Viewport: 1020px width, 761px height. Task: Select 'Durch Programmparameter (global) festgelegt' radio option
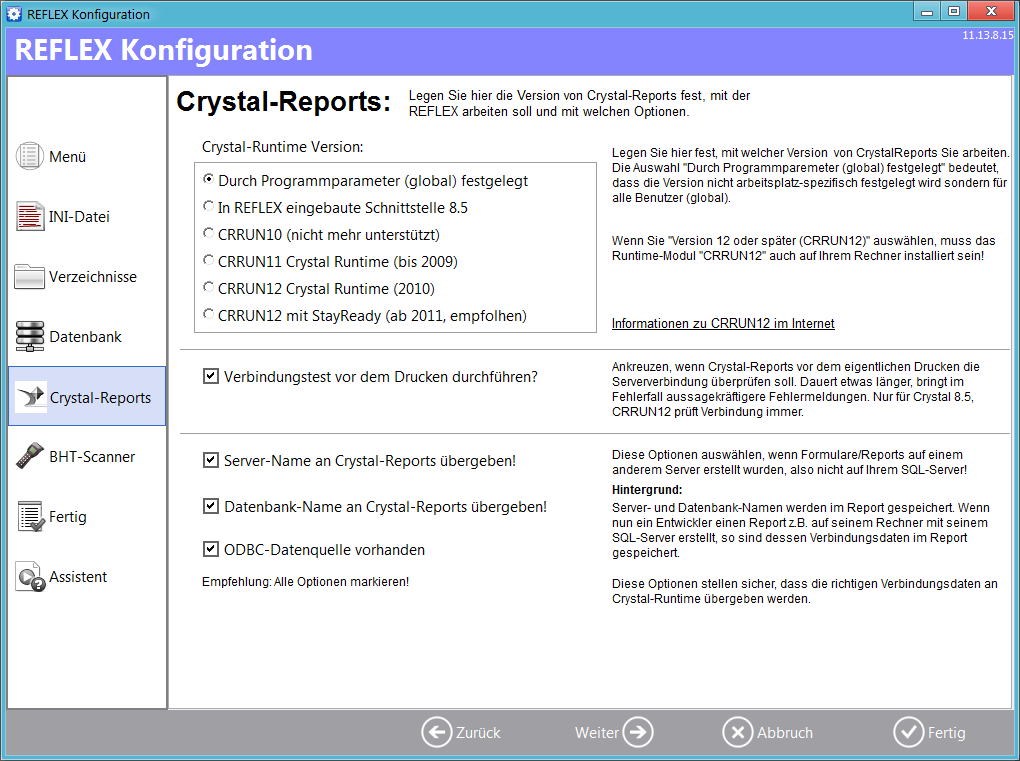coord(208,179)
